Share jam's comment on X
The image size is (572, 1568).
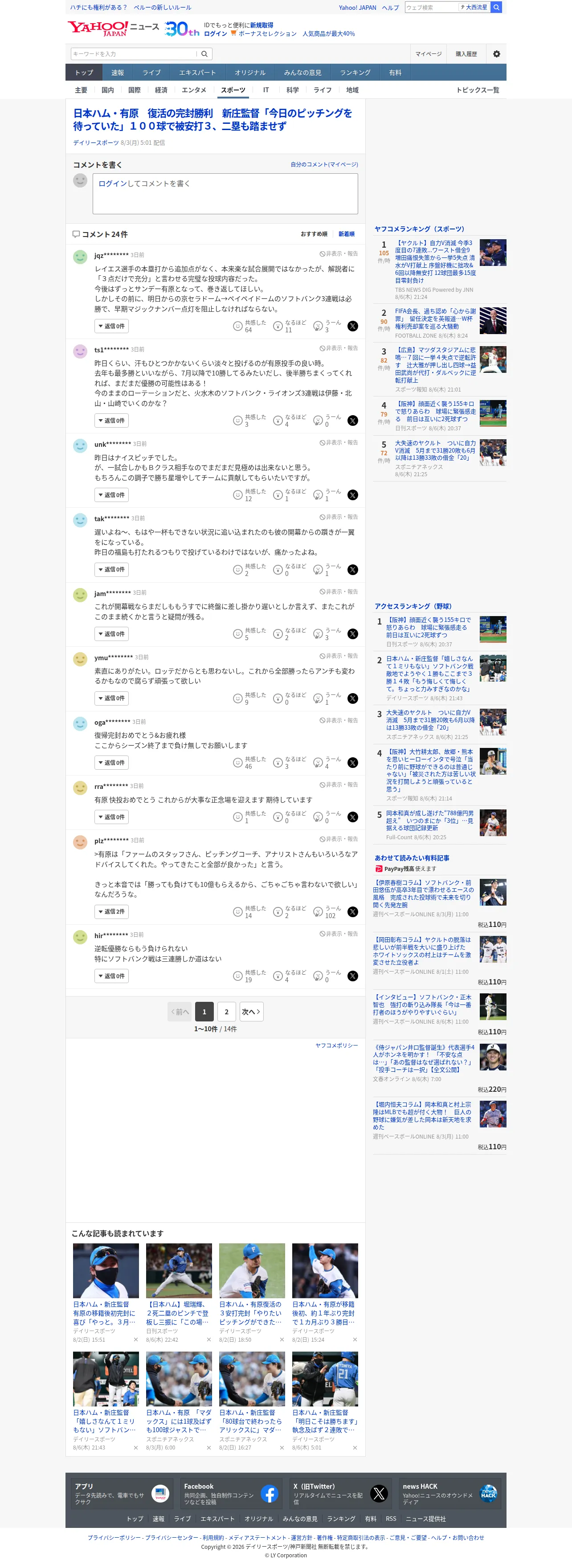pos(353,633)
